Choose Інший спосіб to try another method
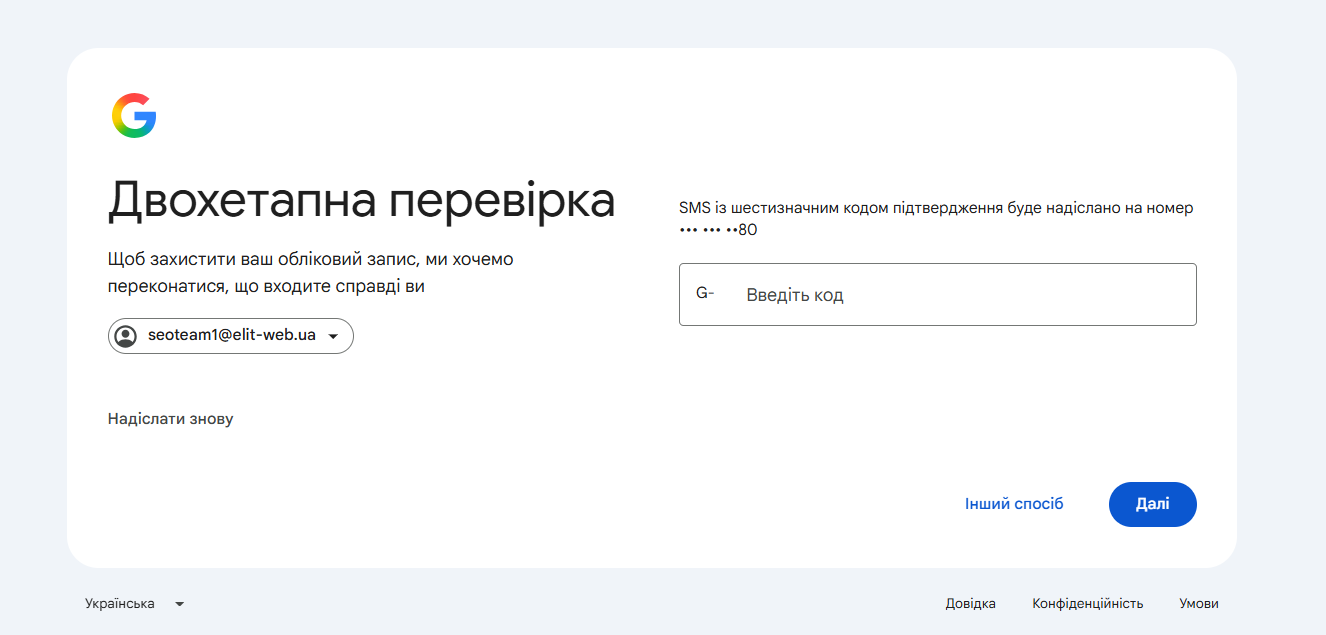This screenshot has height=635, width=1326. point(1014,504)
